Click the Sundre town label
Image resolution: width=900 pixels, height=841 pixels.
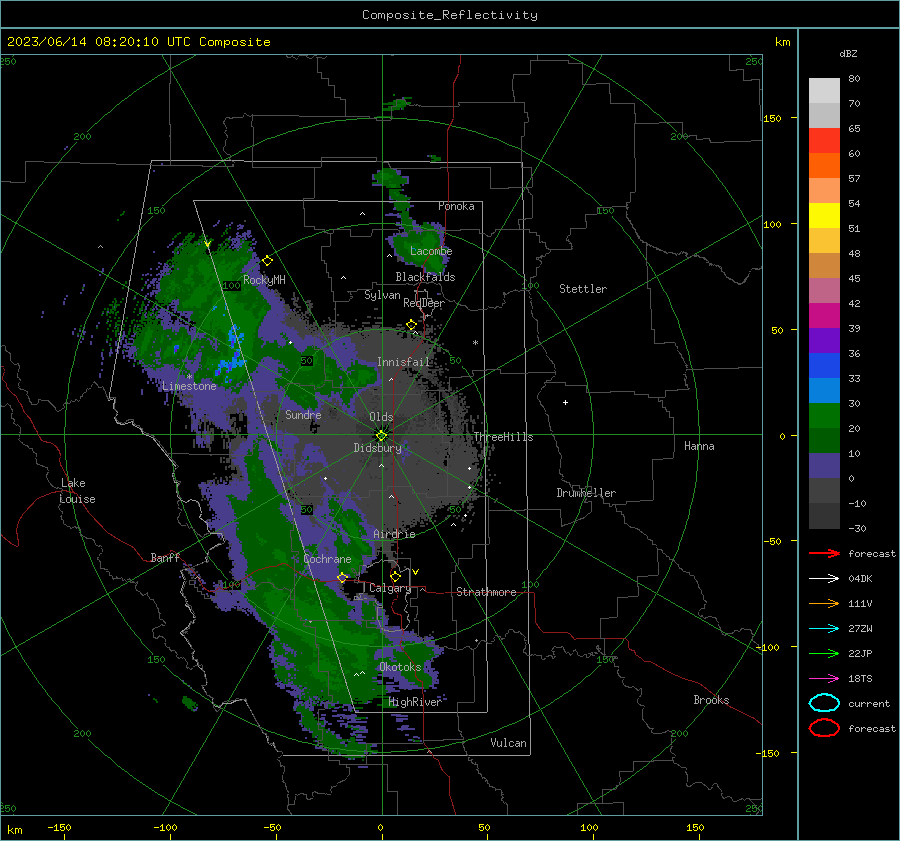point(303,414)
